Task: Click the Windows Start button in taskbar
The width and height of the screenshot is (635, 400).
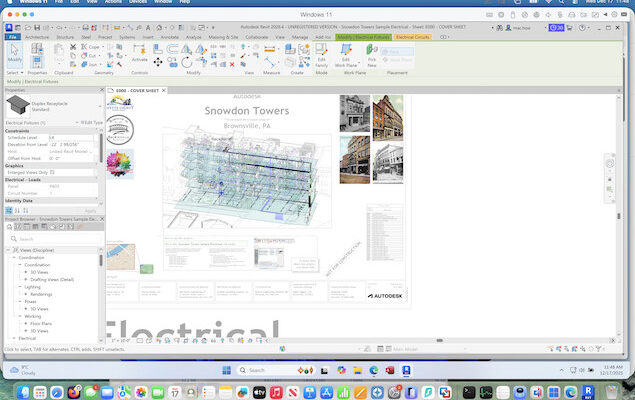Action: (x=226, y=370)
